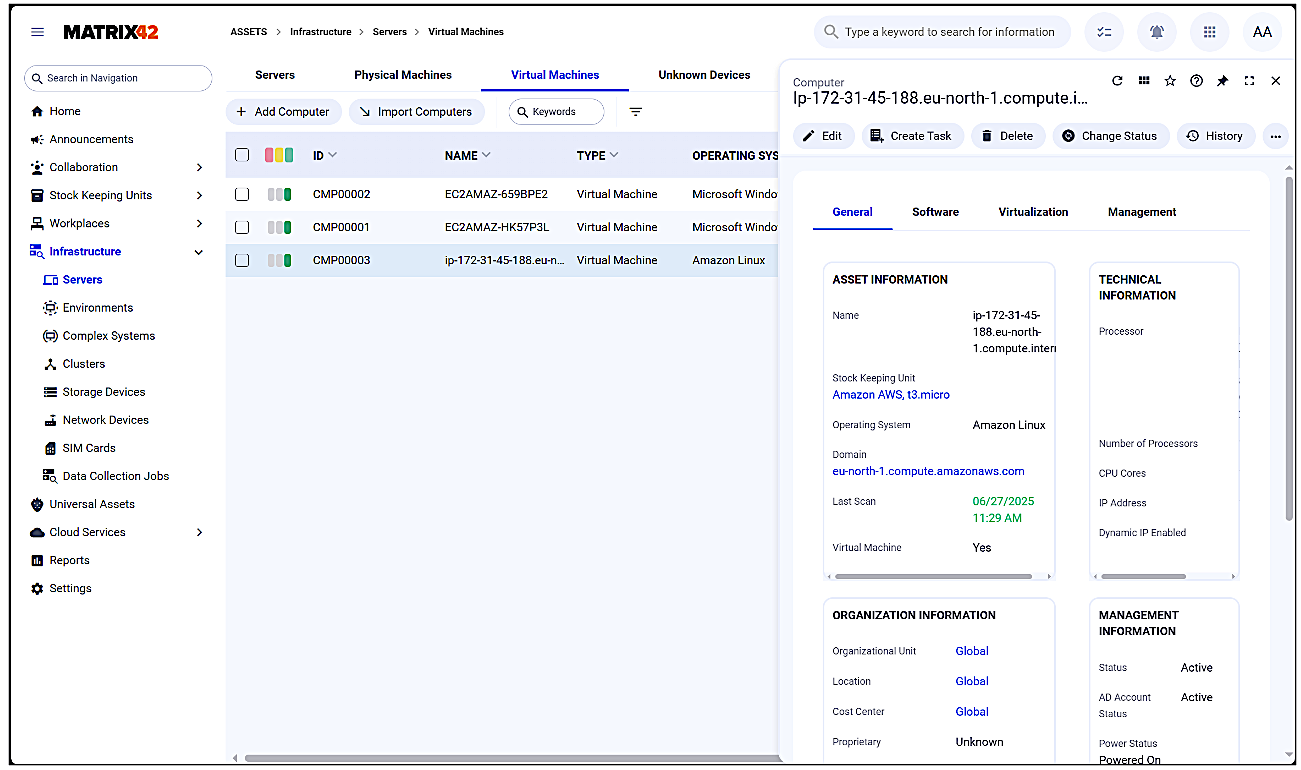Mark the computer record as favorite
Screen dimensions: 1301x770
pos(1170,81)
